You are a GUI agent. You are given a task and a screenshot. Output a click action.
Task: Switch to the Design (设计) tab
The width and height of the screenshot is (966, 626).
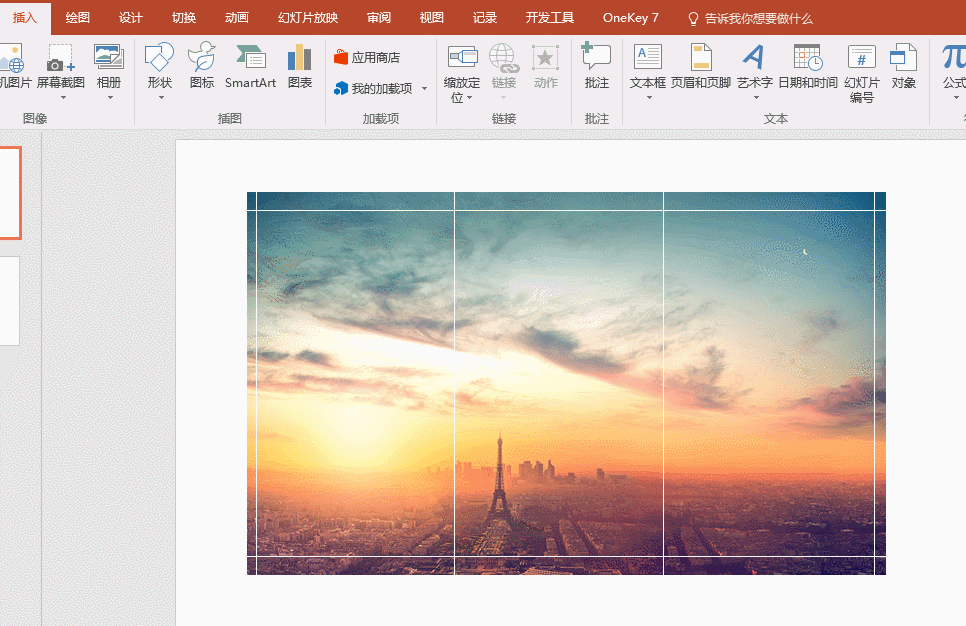pyautogui.click(x=130, y=18)
